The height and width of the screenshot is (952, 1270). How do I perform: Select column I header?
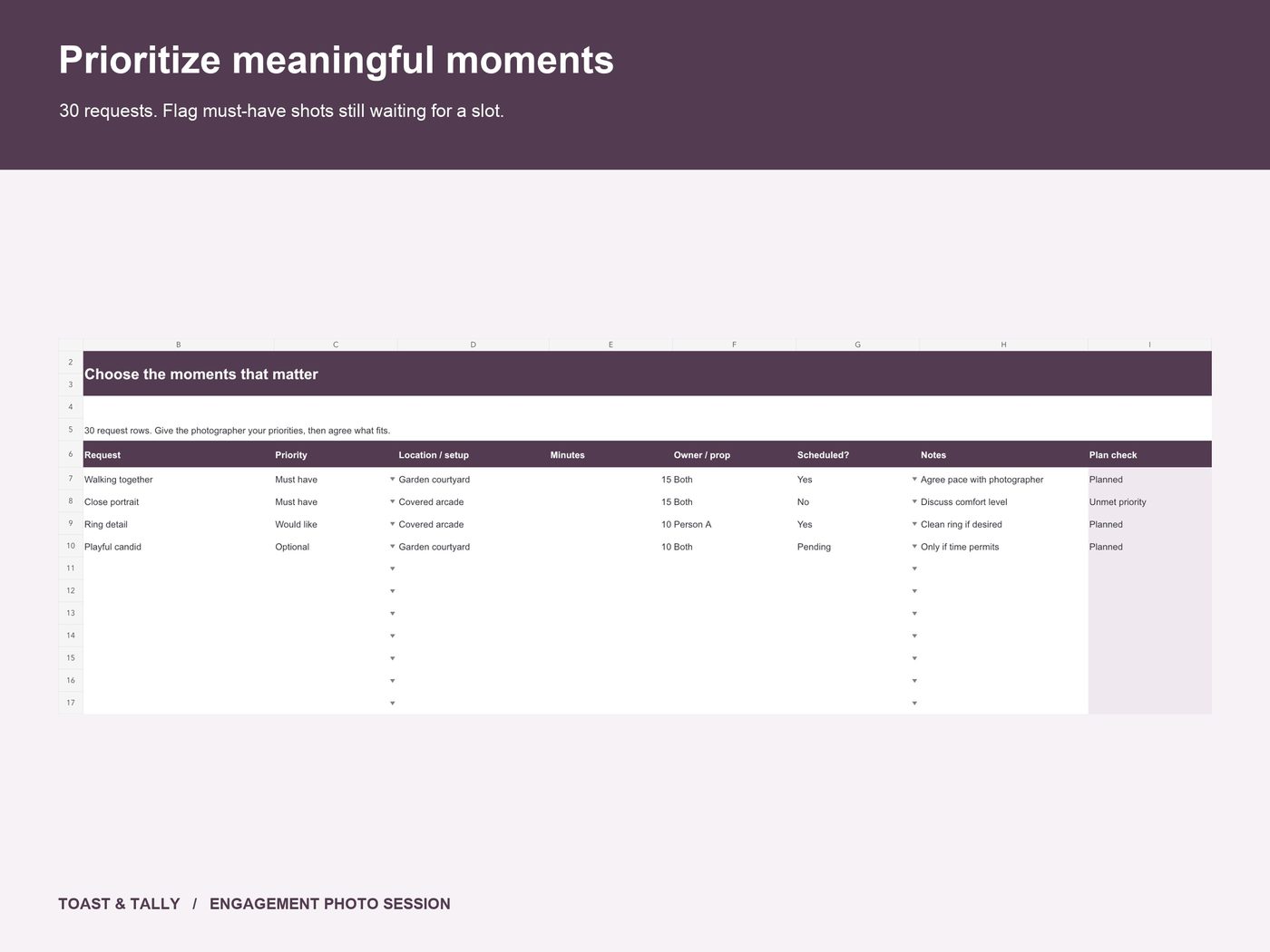point(1149,345)
